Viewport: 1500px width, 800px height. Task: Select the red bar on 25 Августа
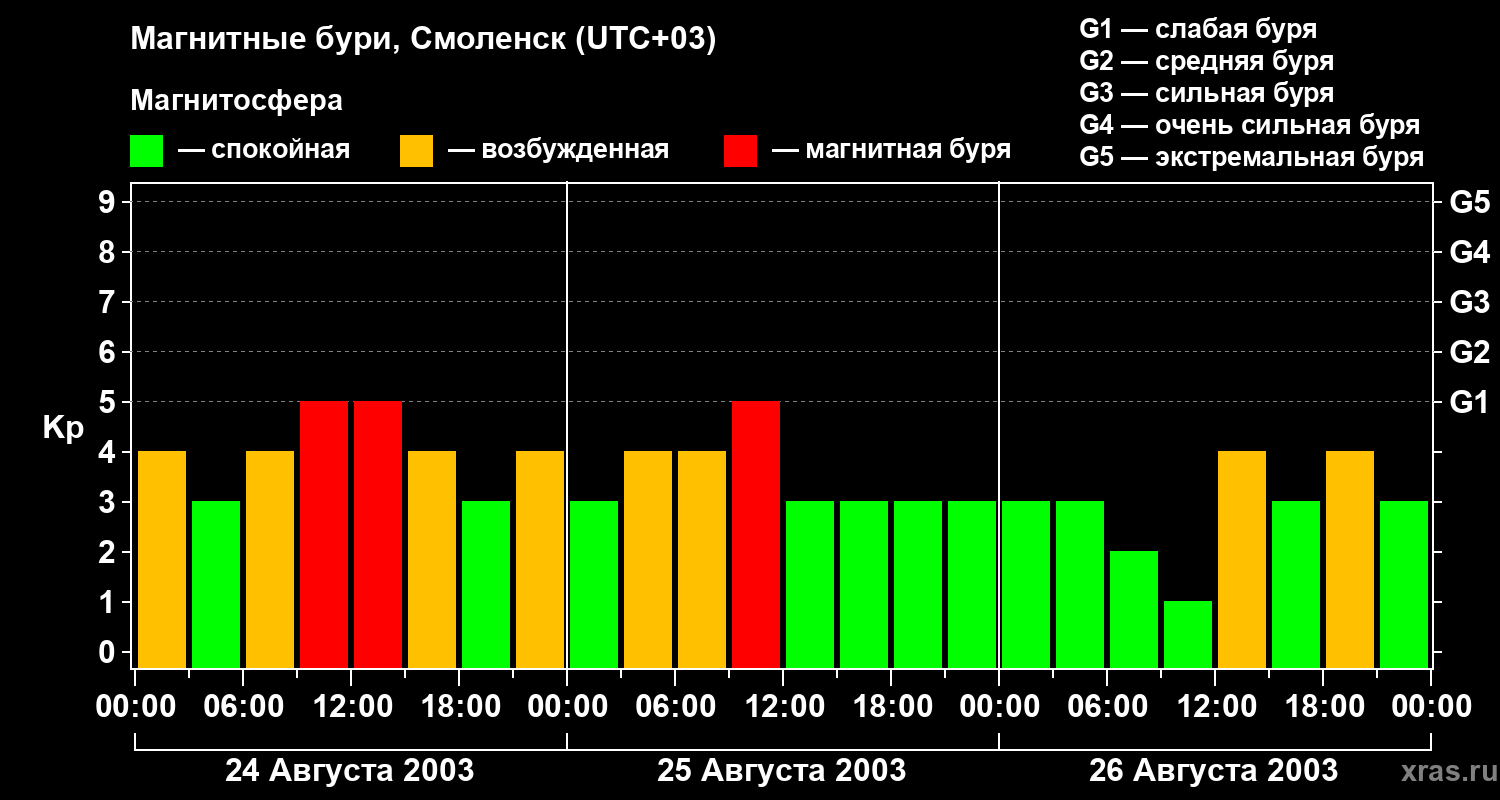[756, 534]
